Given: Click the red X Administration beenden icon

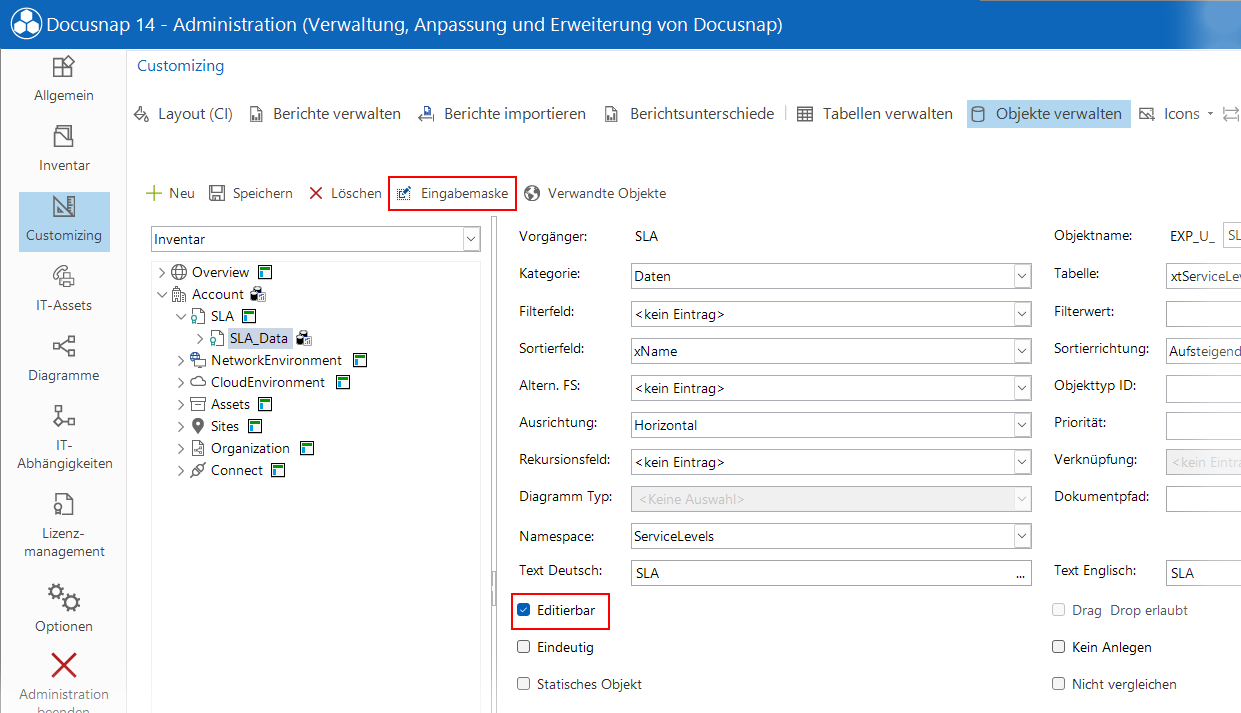Looking at the screenshot, I should pyautogui.click(x=64, y=665).
